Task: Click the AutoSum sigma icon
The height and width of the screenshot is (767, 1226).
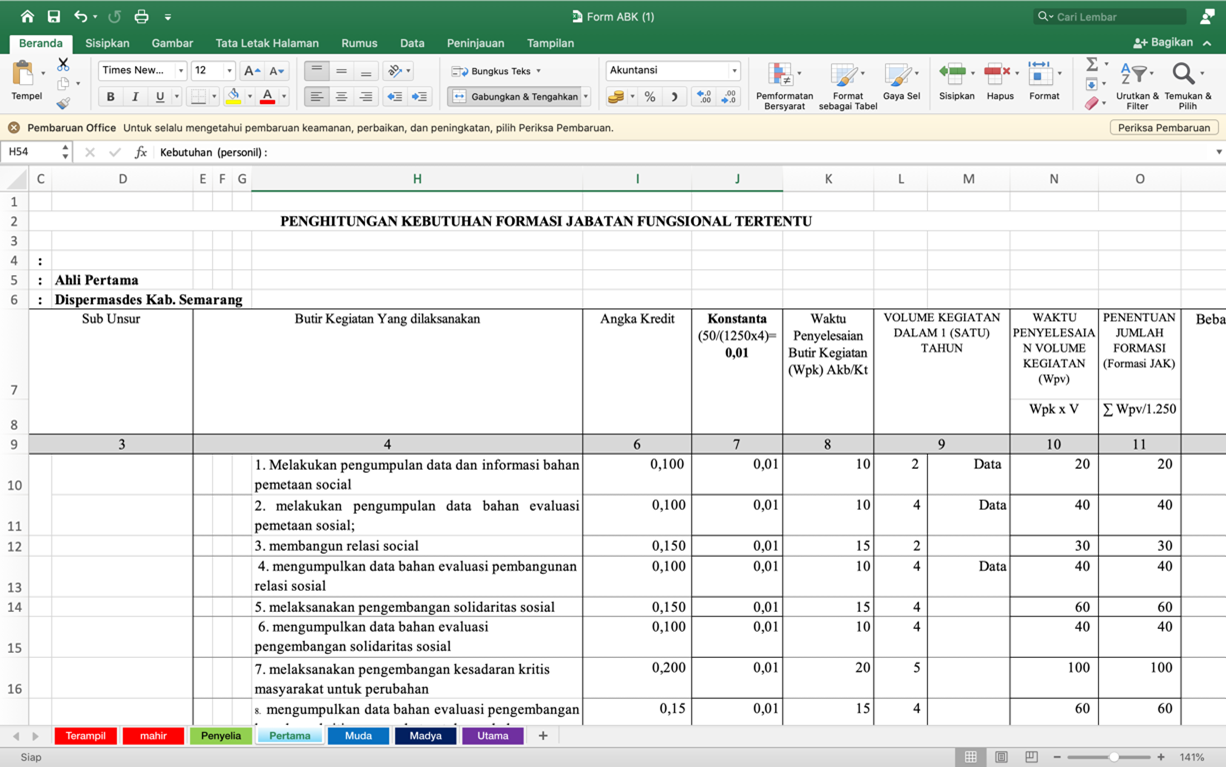Action: (1092, 65)
